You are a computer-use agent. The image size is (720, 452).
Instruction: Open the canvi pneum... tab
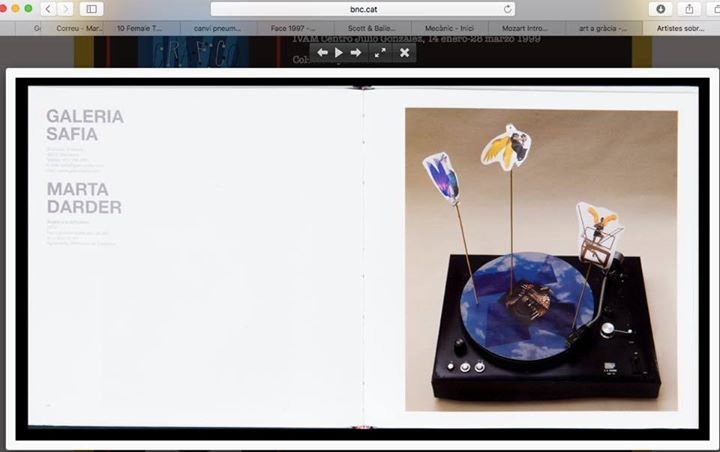(x=217, y=28)
